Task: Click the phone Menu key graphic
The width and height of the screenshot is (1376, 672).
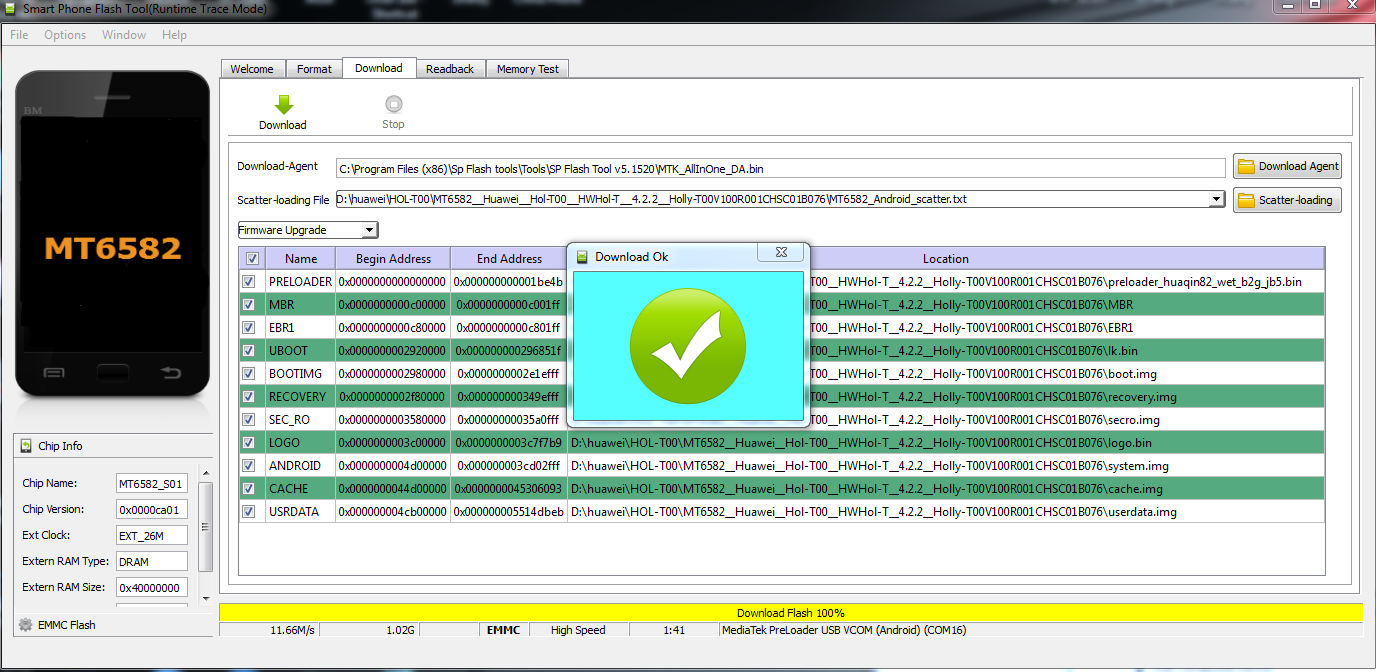Action: (x=53, y=374)
